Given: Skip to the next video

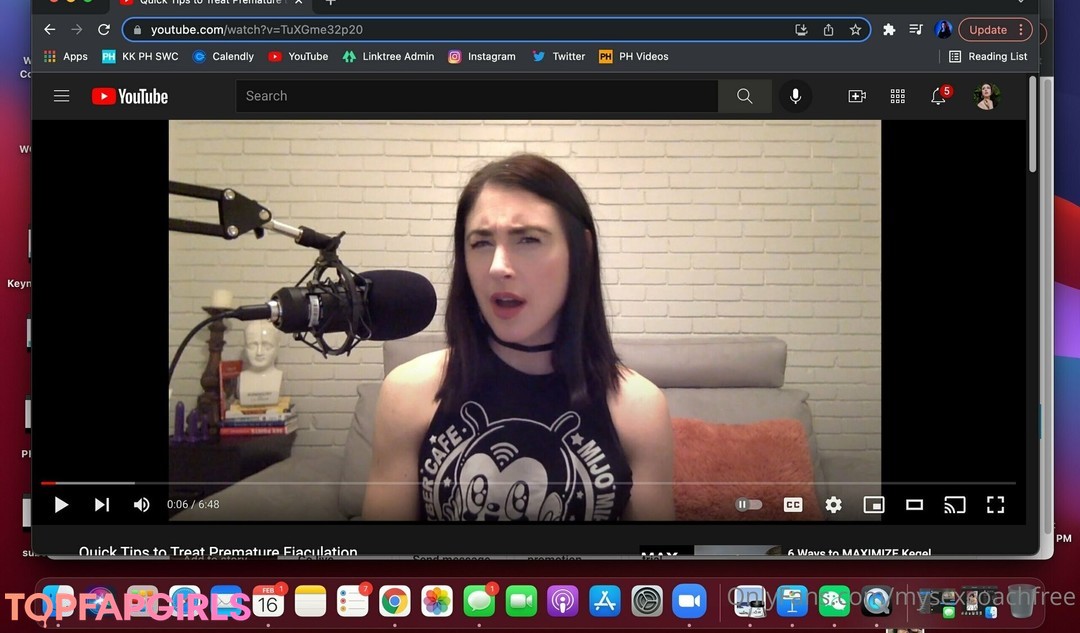Looking at the screenshot, I should pyautogui.click(x=102, y=505).
